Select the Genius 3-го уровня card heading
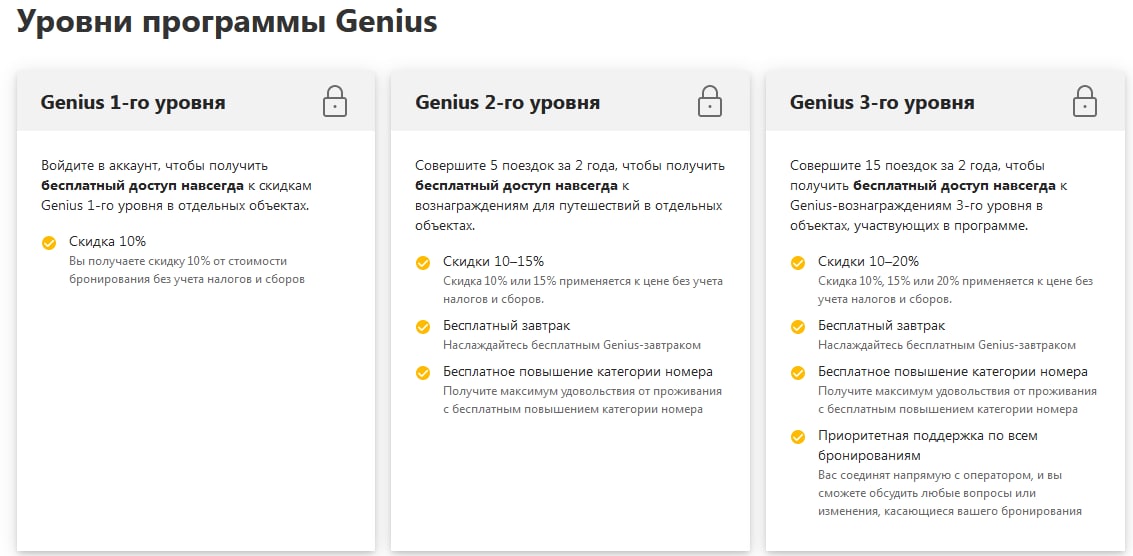The width and height of the screenshot is (1133, 556). pyautogui.click(x=882, y=102)
